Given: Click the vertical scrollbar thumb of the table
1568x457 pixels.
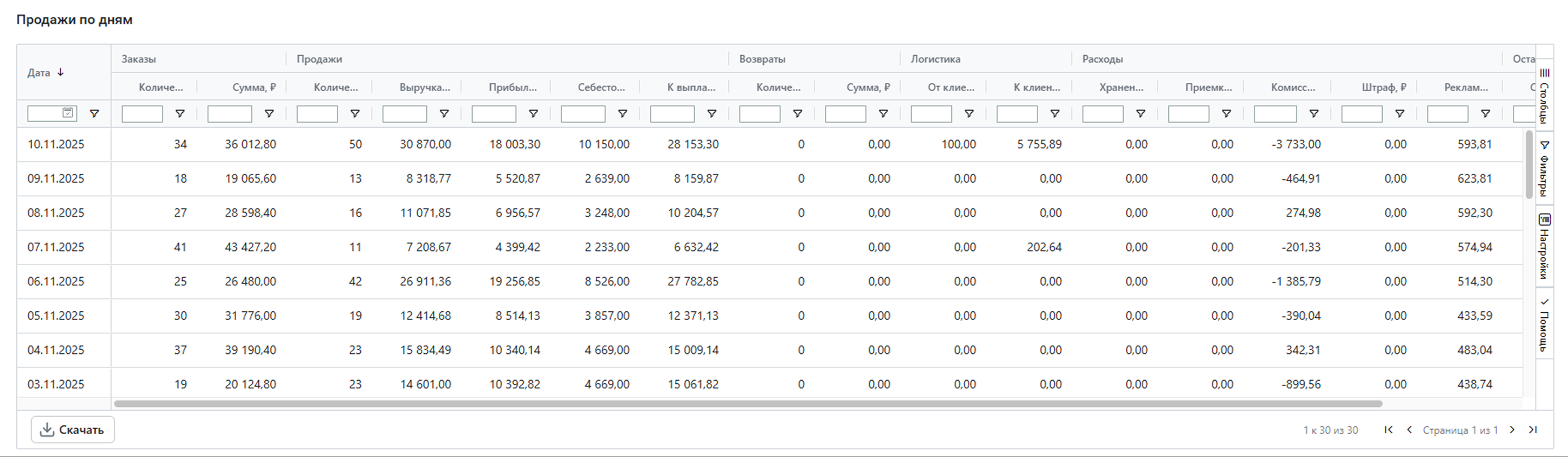Looking at the screenshot, I should [x=1529, y=164].
